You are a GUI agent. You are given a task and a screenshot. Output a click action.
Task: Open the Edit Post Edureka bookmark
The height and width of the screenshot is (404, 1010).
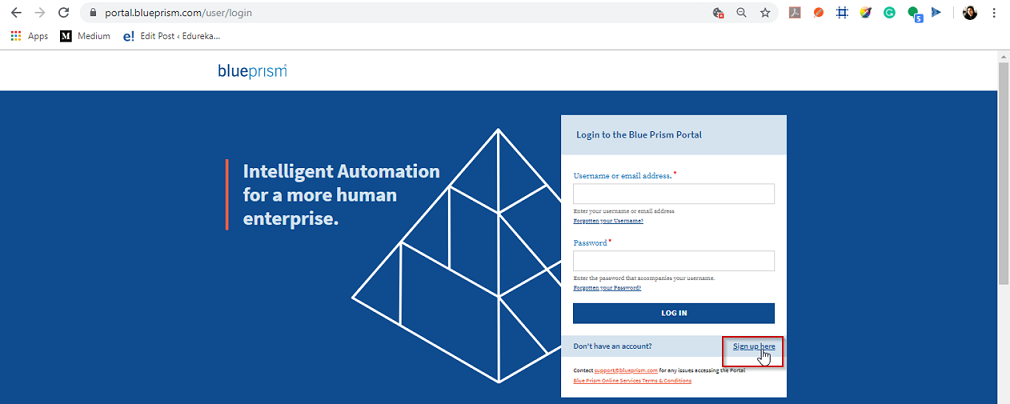[171, 36]
